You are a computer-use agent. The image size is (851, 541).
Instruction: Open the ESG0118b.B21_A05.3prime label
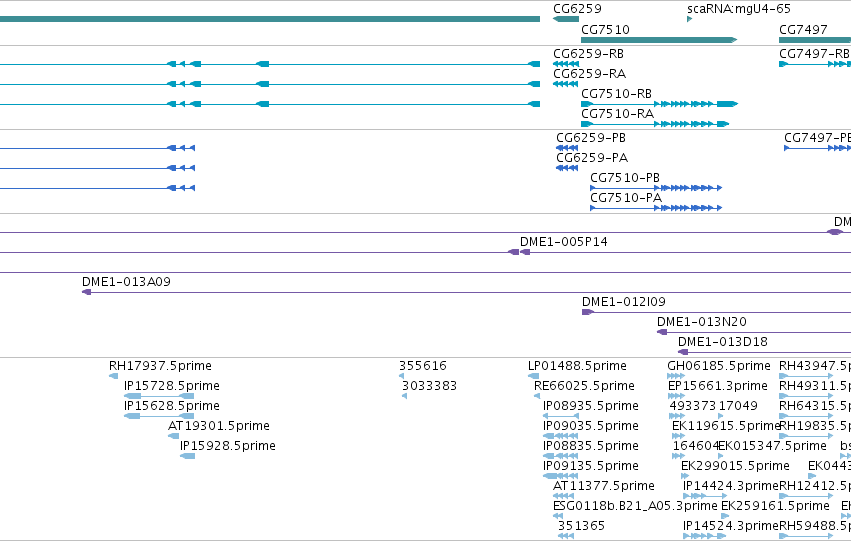tap(635, 506)
